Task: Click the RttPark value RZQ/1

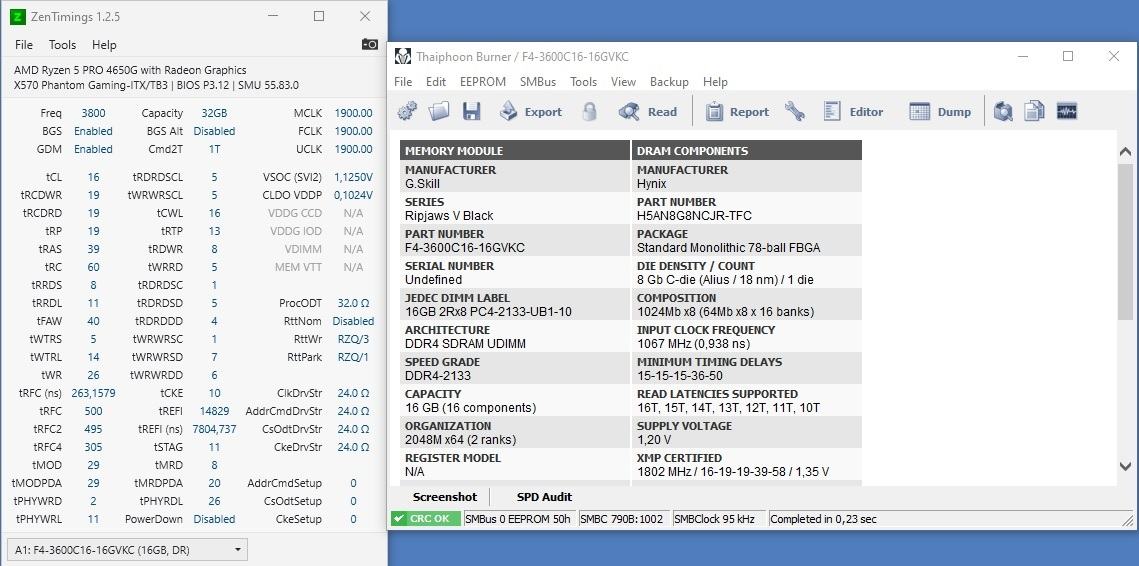Action: point(354,357)
